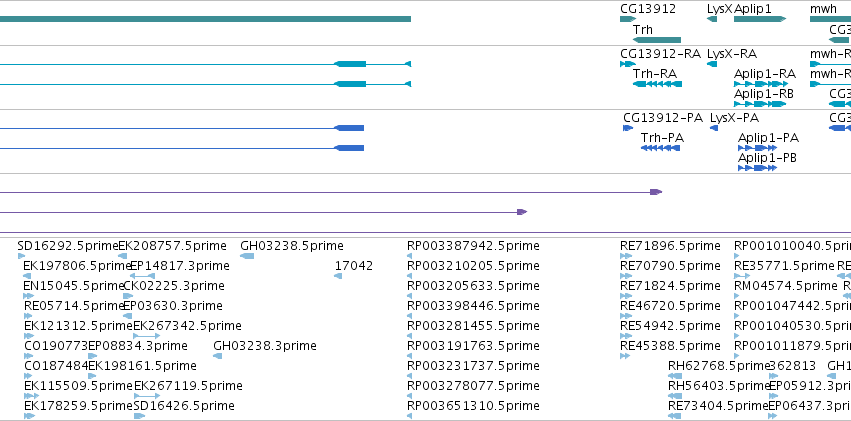Select the Aplip1 gene arrow

(760, 19)
